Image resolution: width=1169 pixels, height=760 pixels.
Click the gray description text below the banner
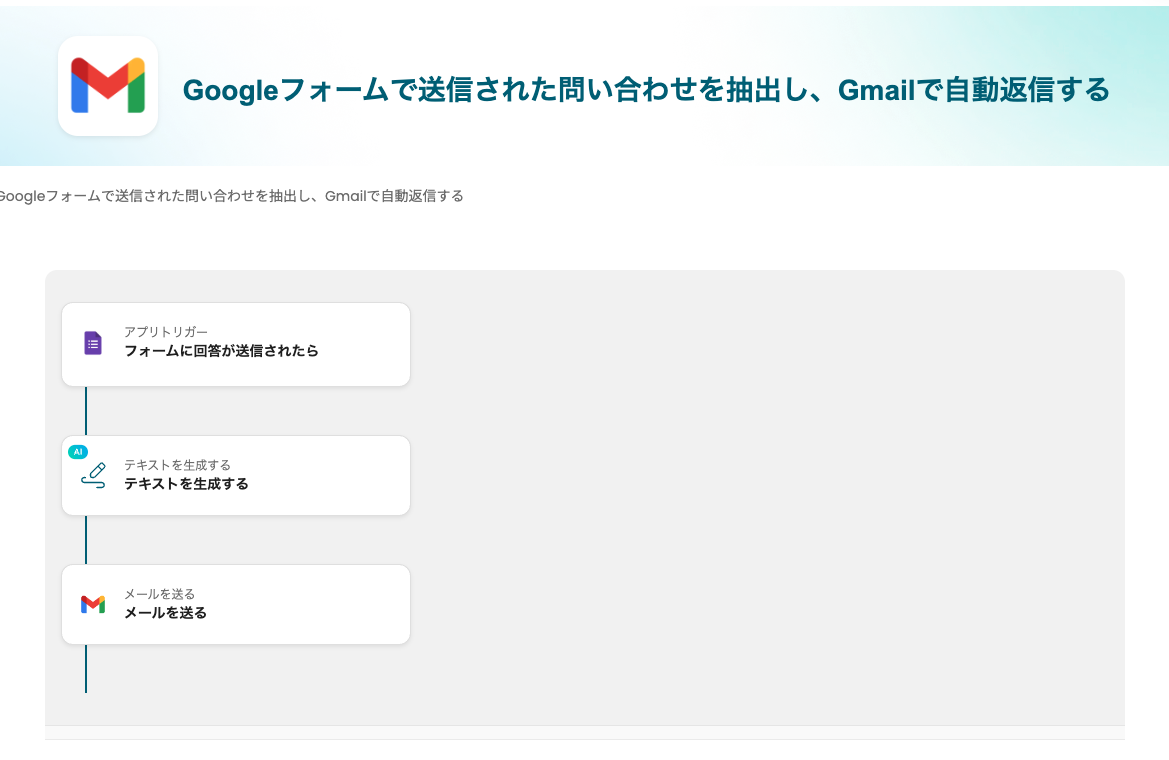pyautogui.click(x=232, y=196)
